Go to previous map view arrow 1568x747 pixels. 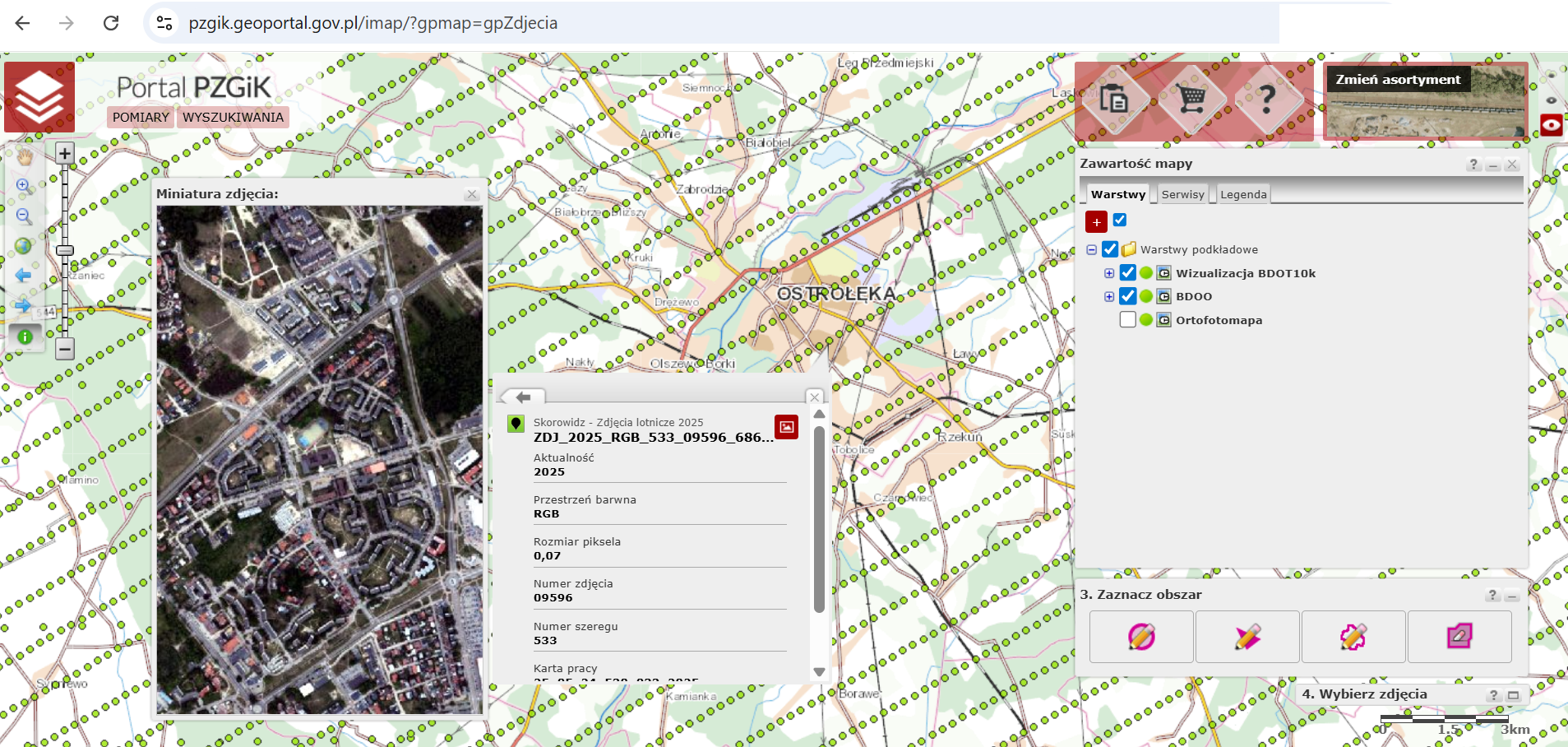click(x=24, y=276)
